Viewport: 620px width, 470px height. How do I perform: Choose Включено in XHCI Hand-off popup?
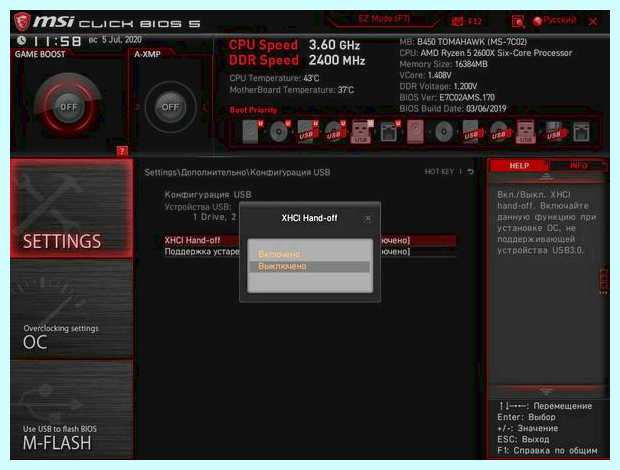(x=309, y=254)
